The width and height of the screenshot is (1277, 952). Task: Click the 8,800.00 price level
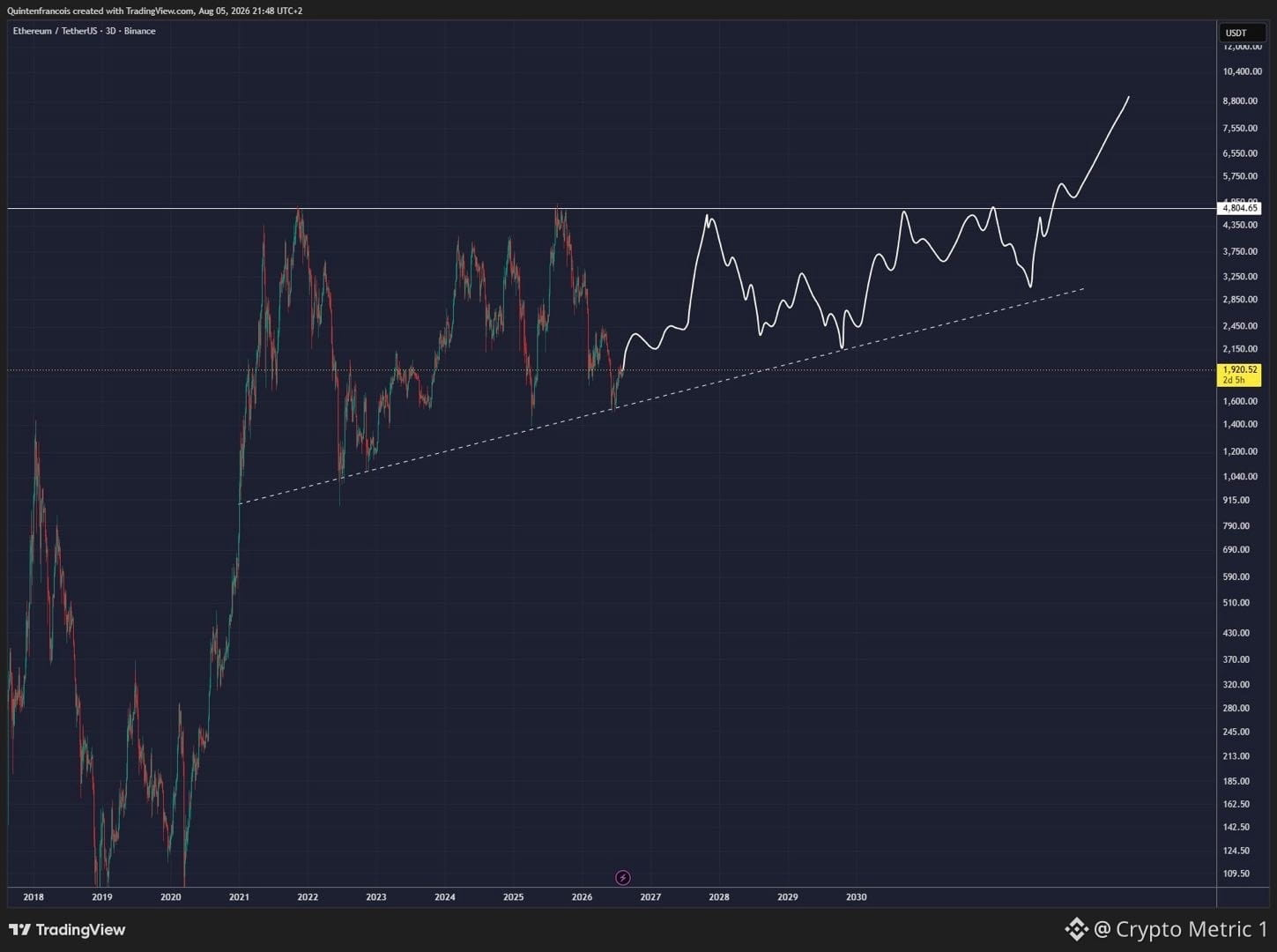pos(1240,101)
